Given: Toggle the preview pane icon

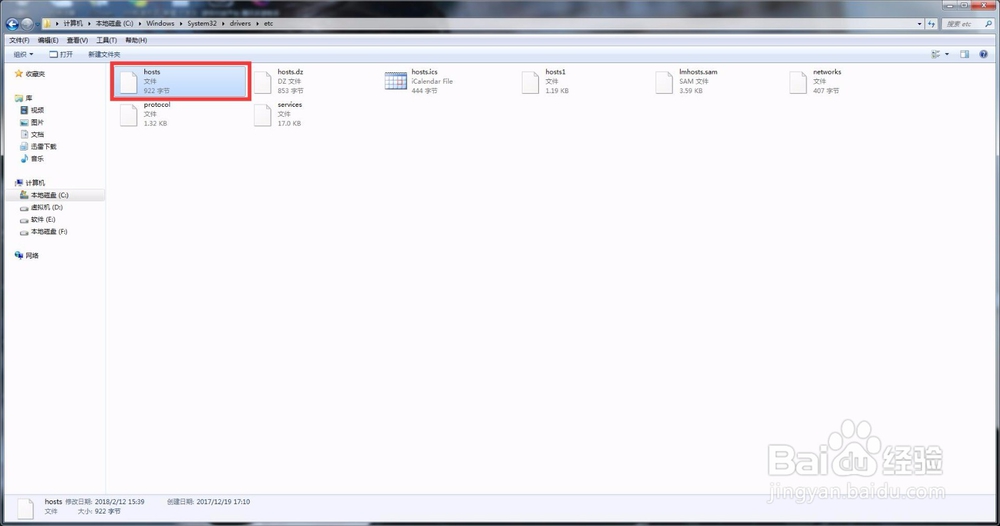Looking at the screenshot, I should pyautogui.click(x=965, y=54).
